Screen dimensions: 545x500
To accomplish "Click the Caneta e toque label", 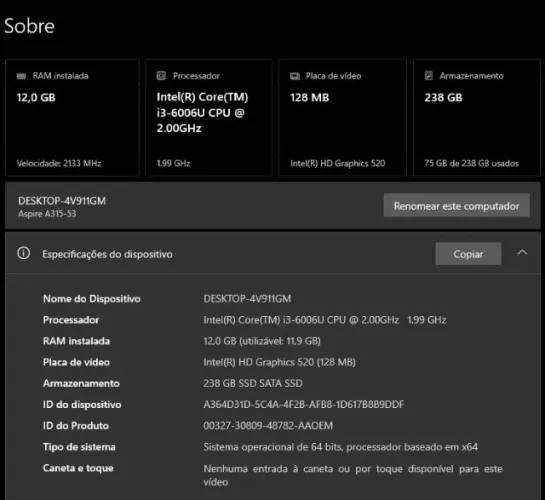I will point(78,468).
